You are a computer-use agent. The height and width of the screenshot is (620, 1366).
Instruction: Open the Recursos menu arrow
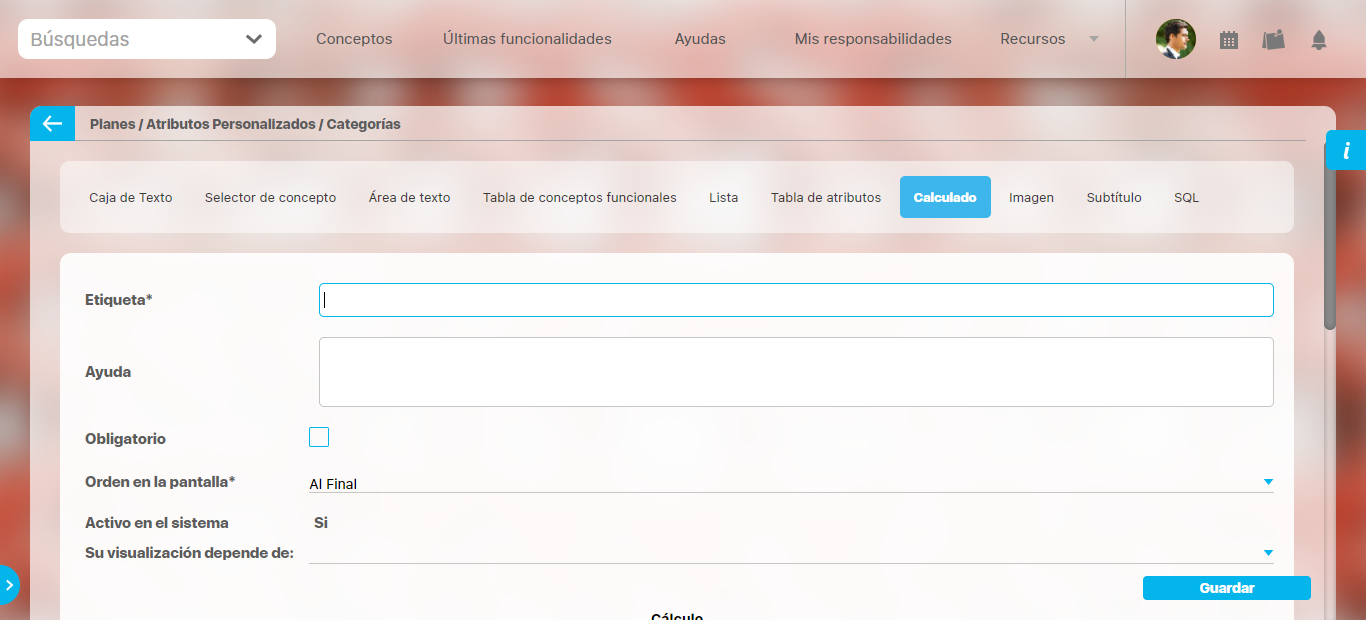coord(1093,39)
